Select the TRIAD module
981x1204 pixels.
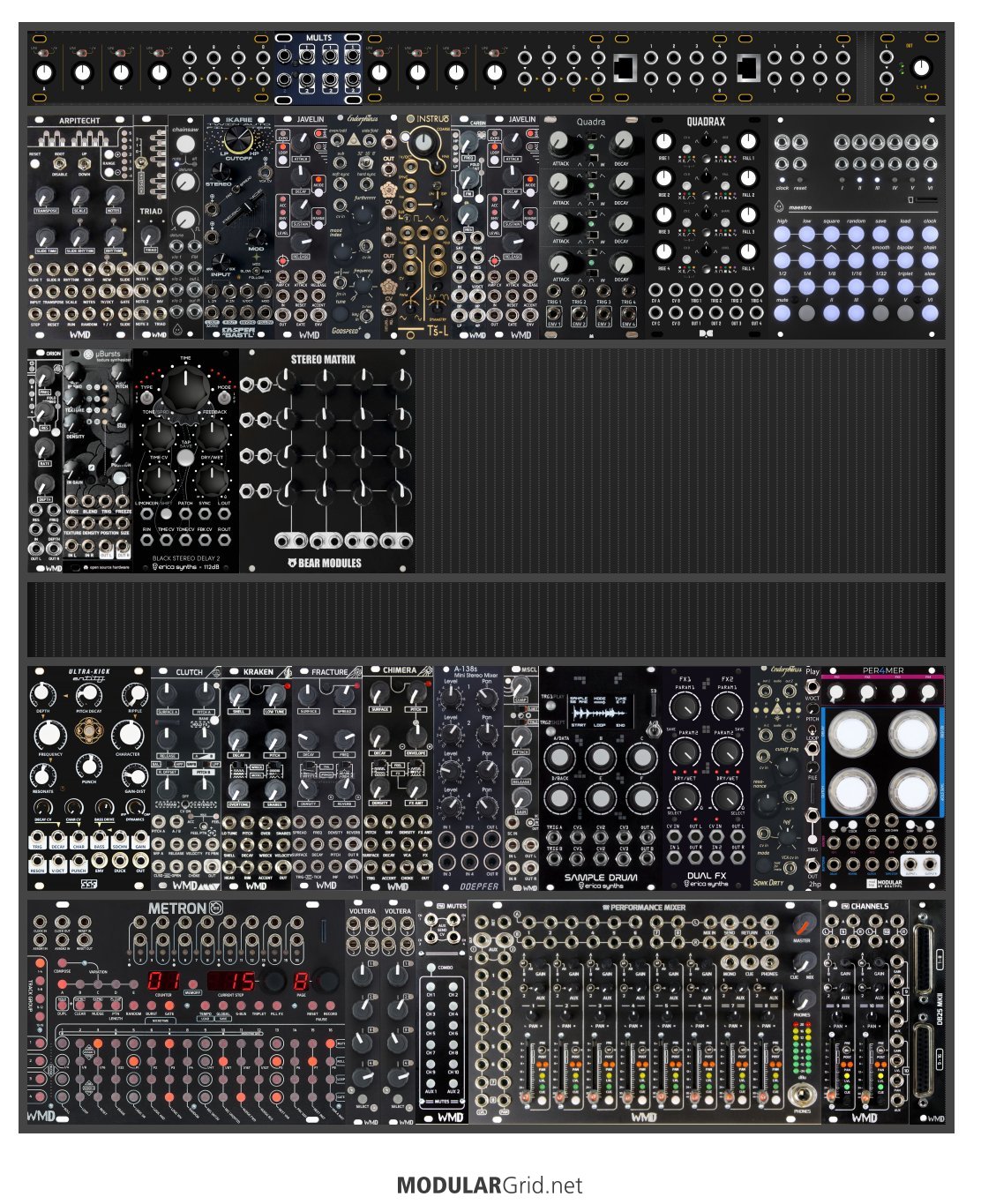click(150, 227)
